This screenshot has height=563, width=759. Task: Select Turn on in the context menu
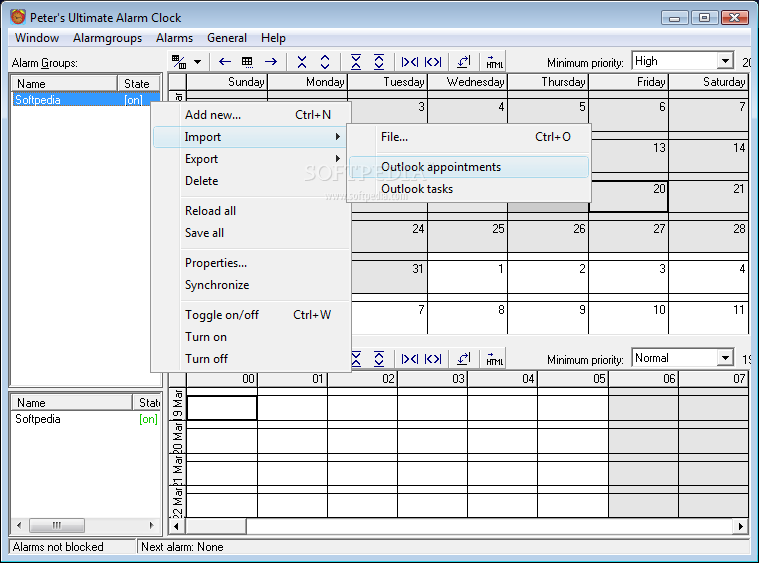[252, 337]
